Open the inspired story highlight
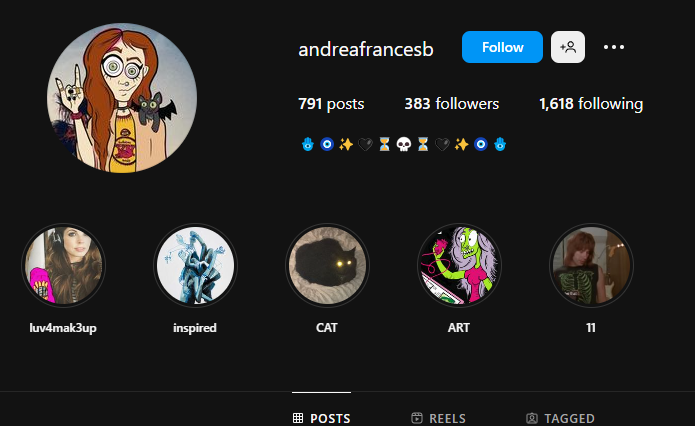The width and height of the screenshot is (695, 426). pyautogui.click(x=195, y=266)
